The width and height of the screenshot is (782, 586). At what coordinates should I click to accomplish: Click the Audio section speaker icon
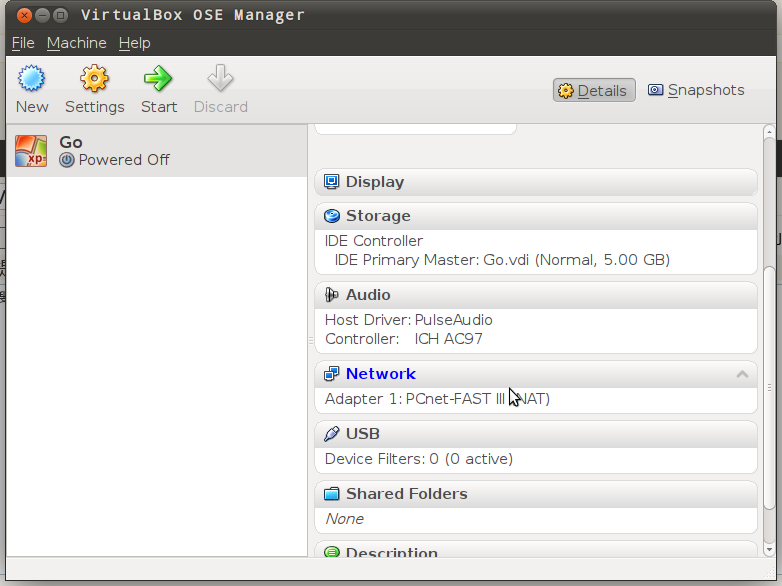(332, 295)
